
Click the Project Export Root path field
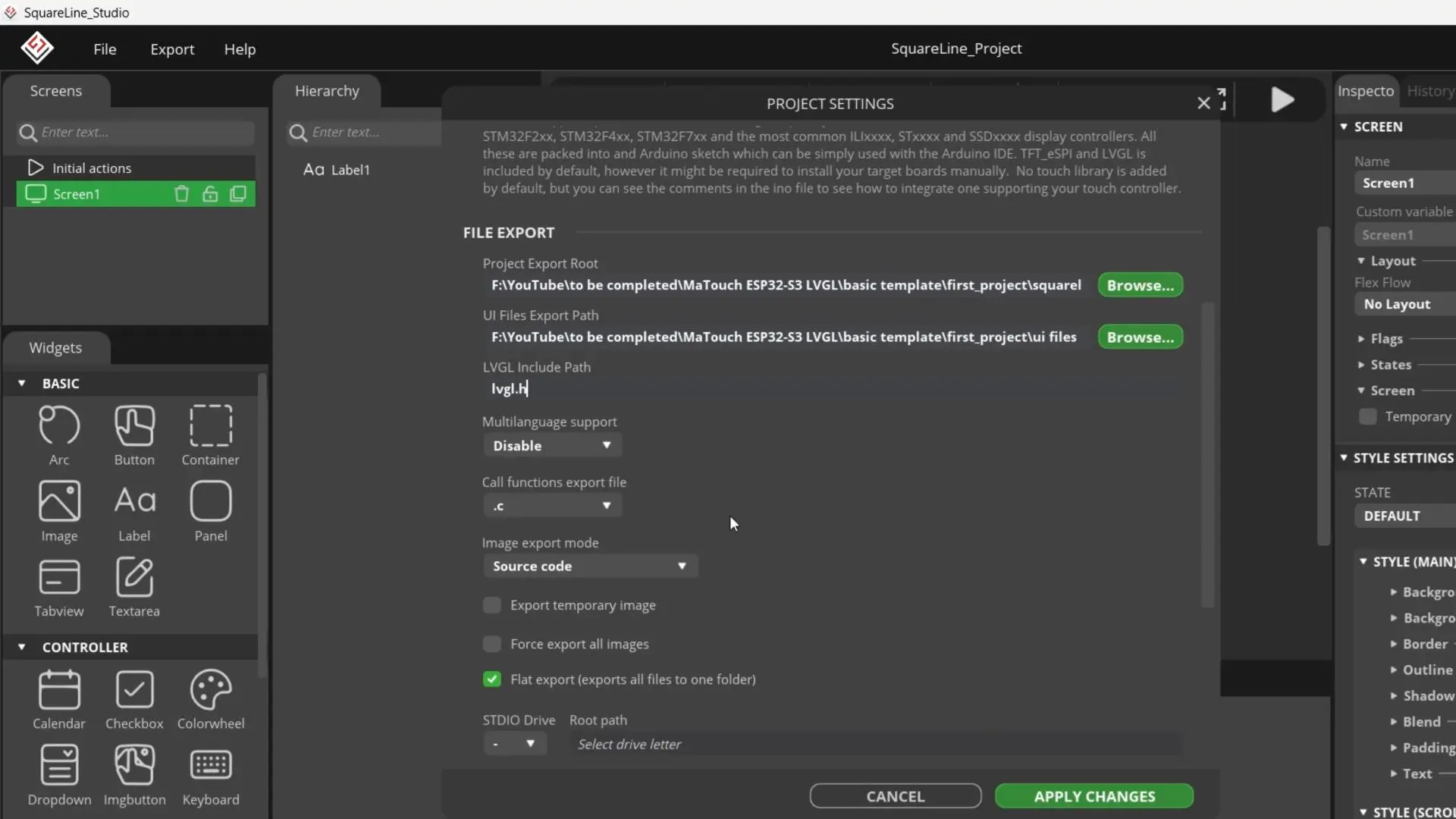786,285
